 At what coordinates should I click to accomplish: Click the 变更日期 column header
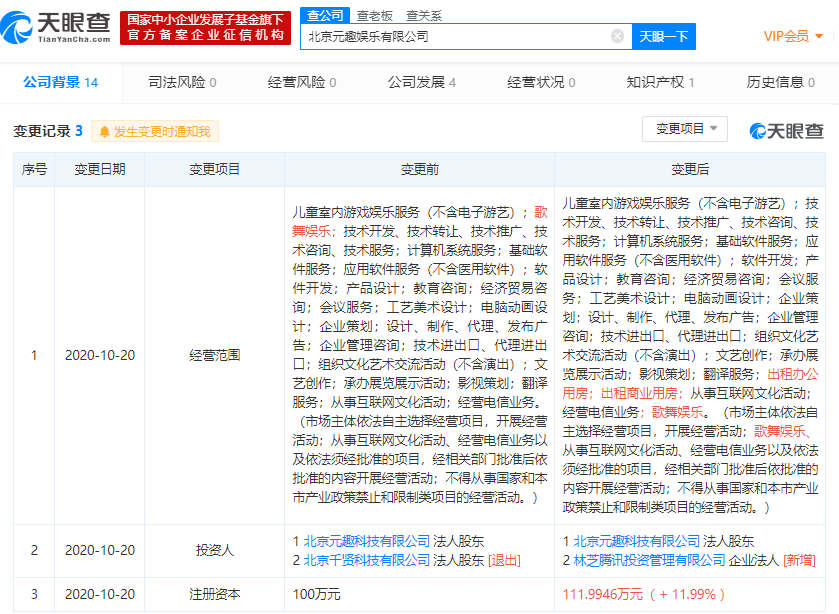100,170
